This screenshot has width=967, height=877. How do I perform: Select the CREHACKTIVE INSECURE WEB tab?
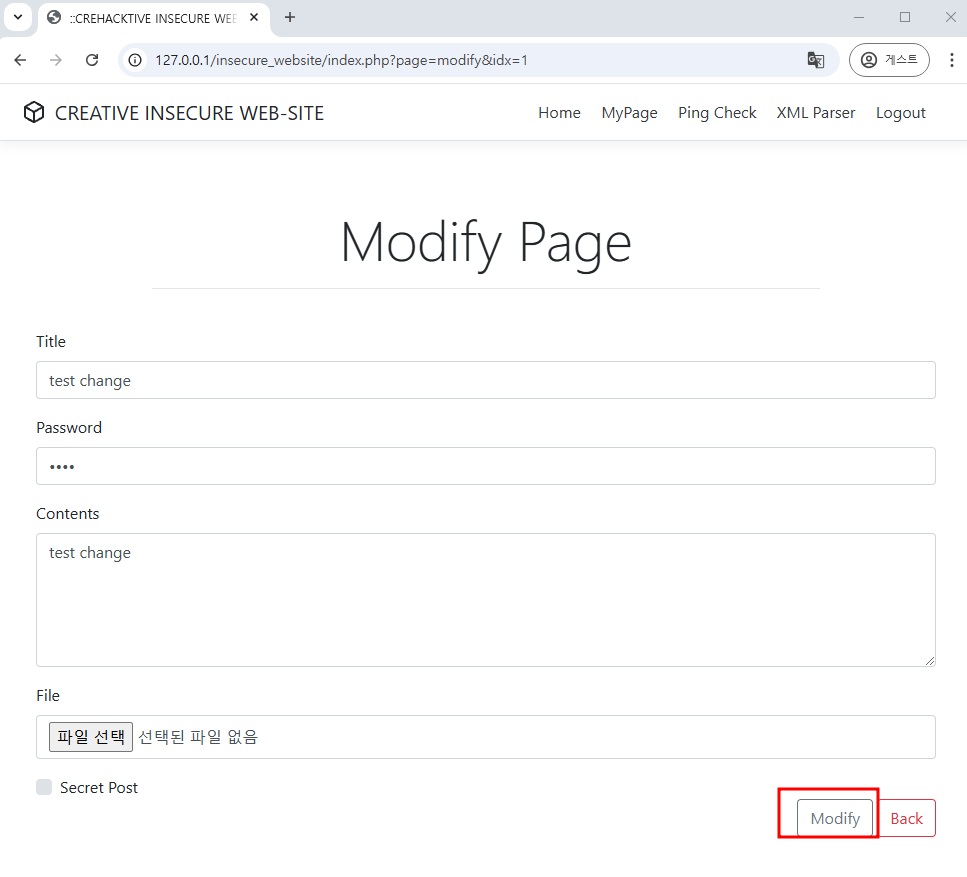(x=154, y=19)
